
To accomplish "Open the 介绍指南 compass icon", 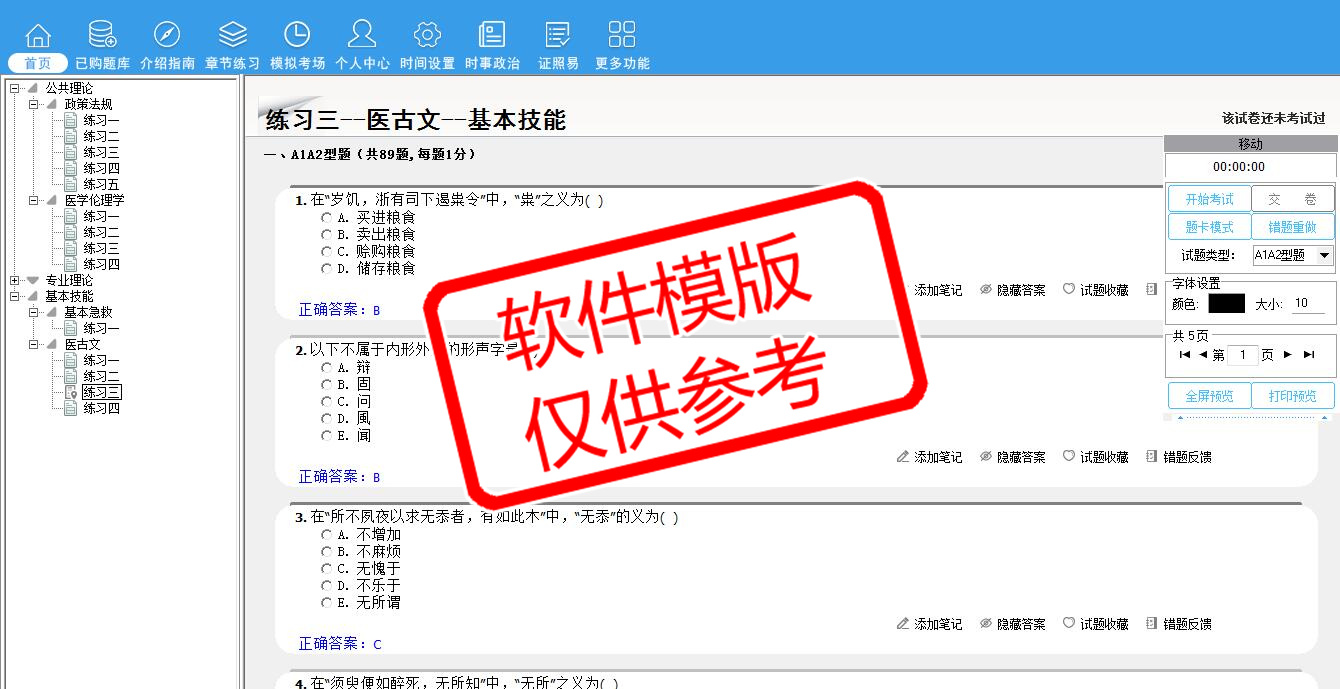I will coord(167,35).
